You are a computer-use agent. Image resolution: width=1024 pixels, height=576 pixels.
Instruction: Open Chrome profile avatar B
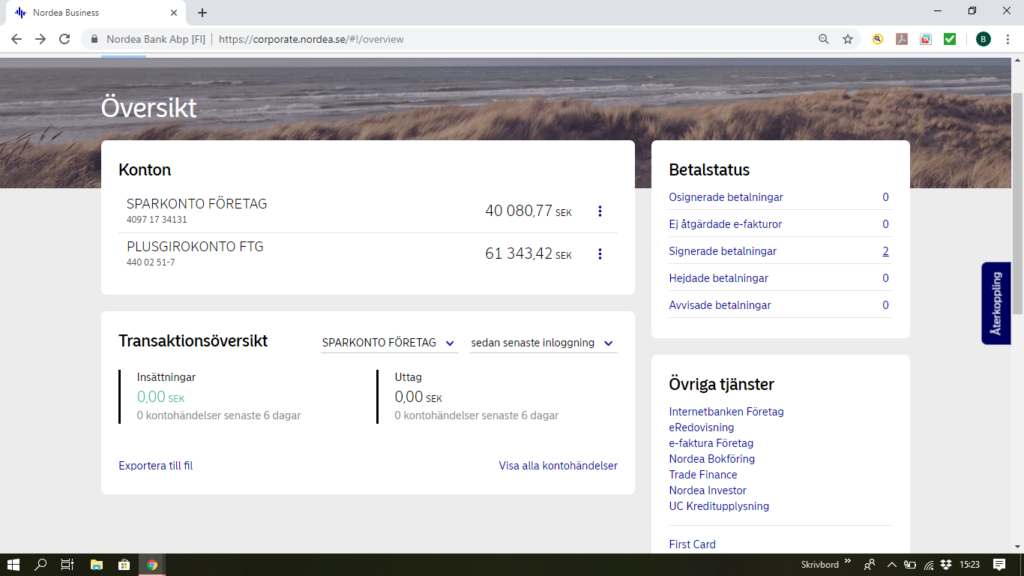click(x=983, y=39)
